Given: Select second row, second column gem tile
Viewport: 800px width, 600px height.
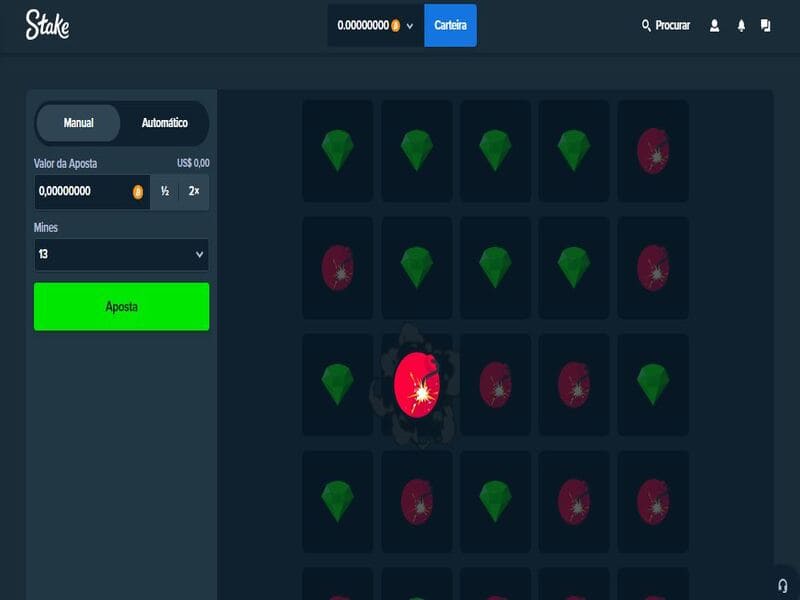Looking at the screenshot, I should (417, 268).
